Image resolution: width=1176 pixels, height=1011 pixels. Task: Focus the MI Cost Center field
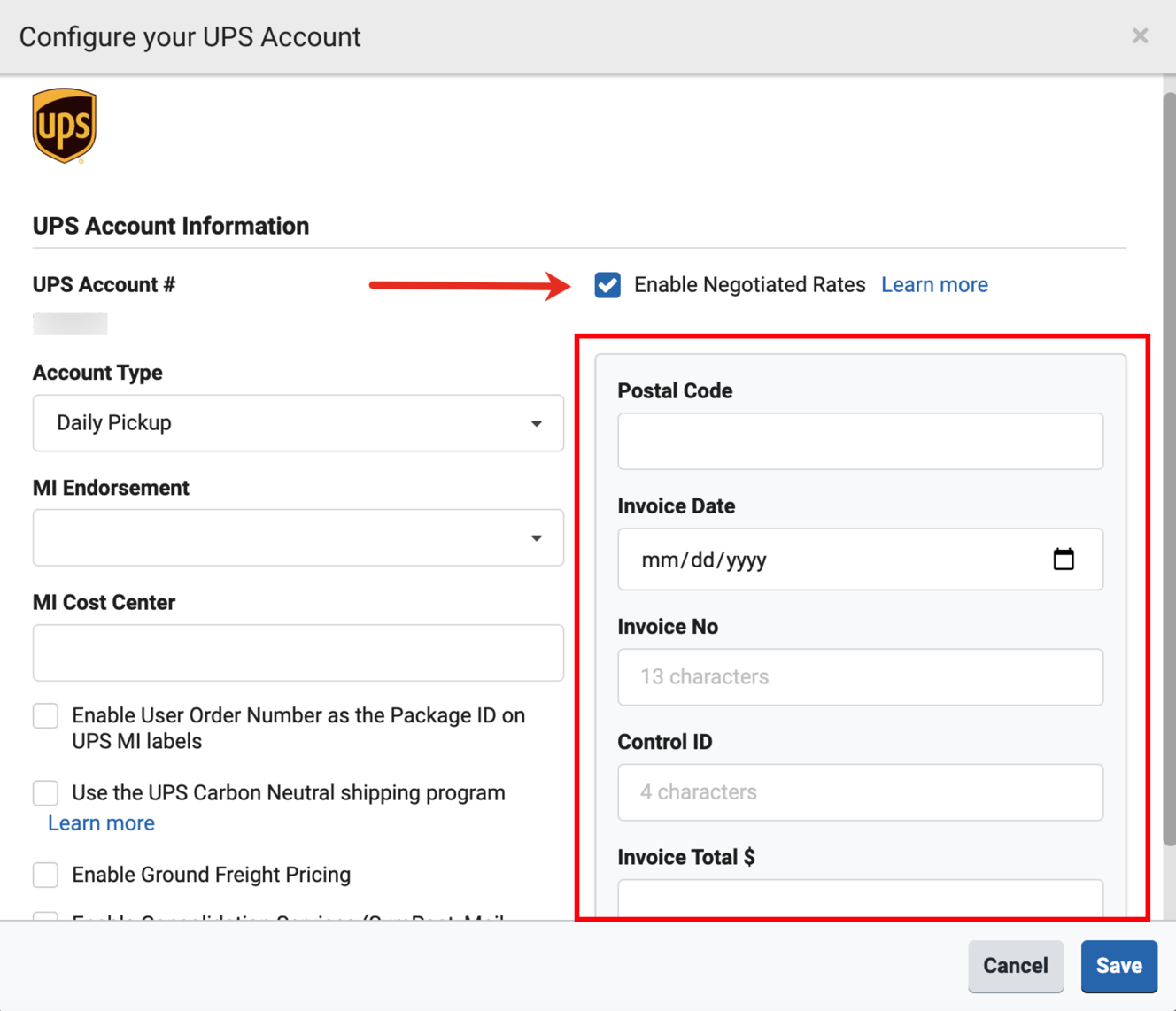[298, 653]
